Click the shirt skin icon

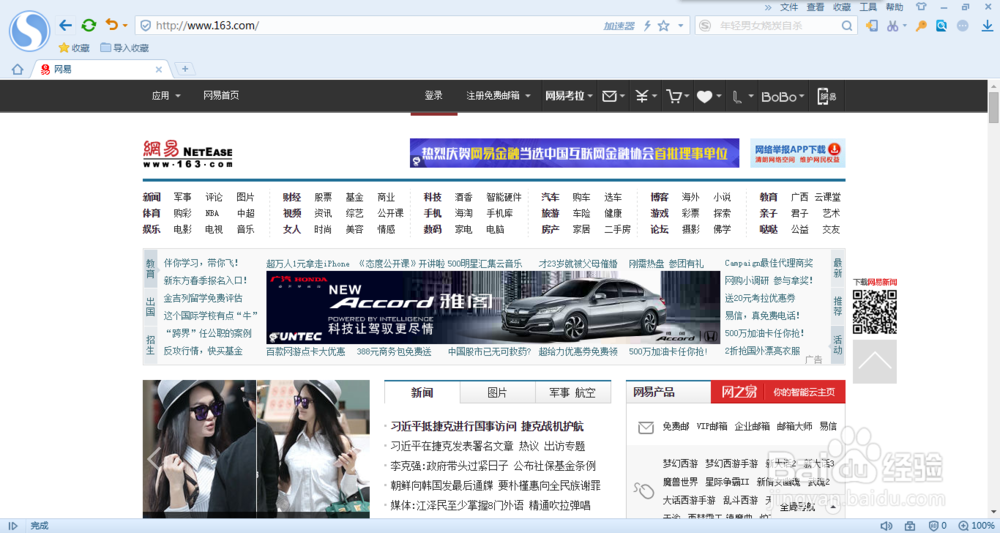[920, 7]
